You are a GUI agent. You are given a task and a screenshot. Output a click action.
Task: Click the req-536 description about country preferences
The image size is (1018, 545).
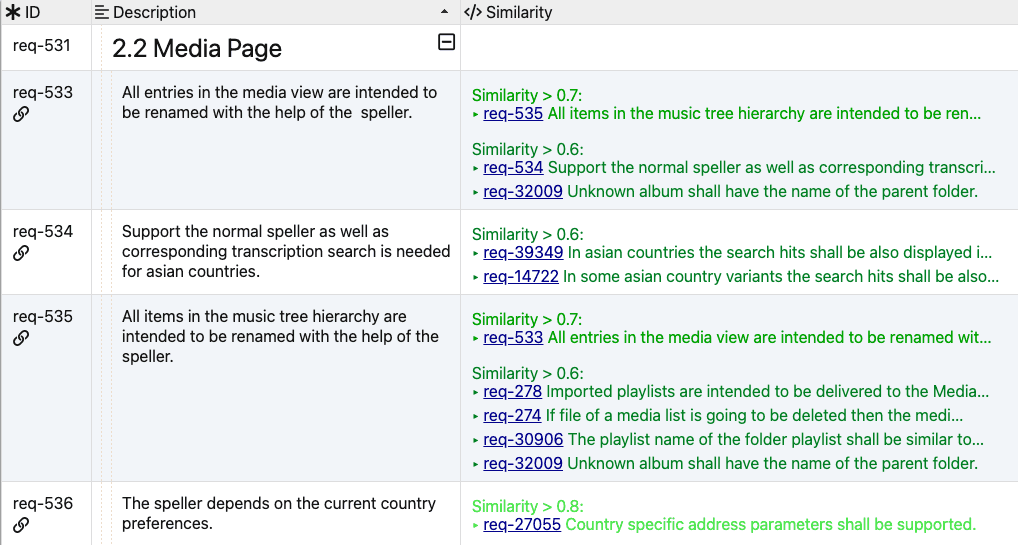coord(279,513)
